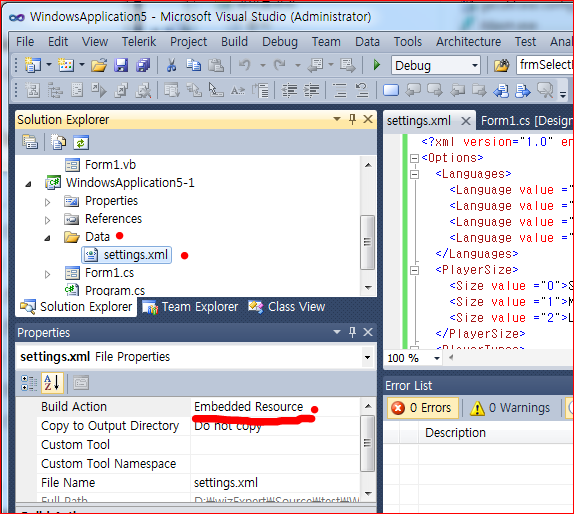Toggle a bookmark with the blue rectangle icon
Image resolution: width=574 pixels, height=514 pixels.
(391, 90)
